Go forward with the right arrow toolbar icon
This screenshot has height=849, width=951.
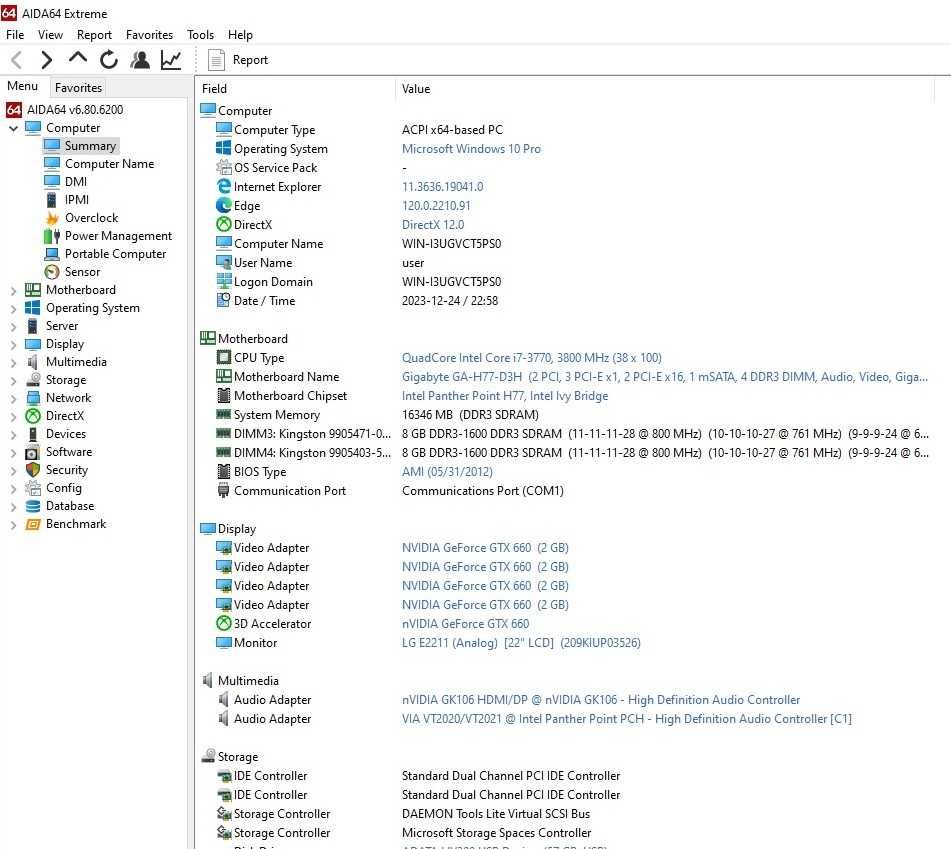(x=46, y=59)
